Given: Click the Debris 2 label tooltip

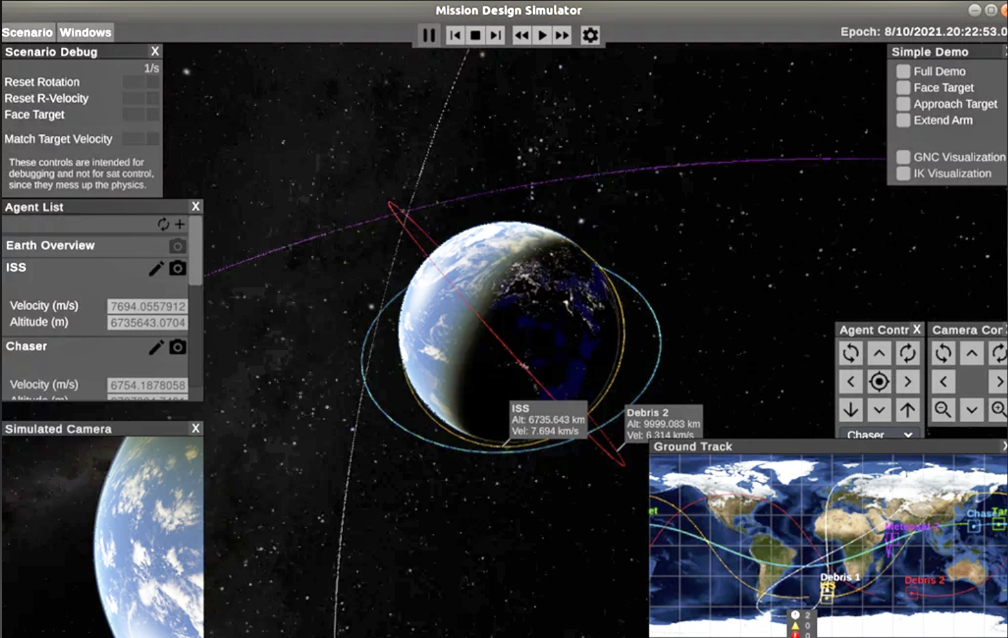Looking at the screenshot, I should point(663,423).
